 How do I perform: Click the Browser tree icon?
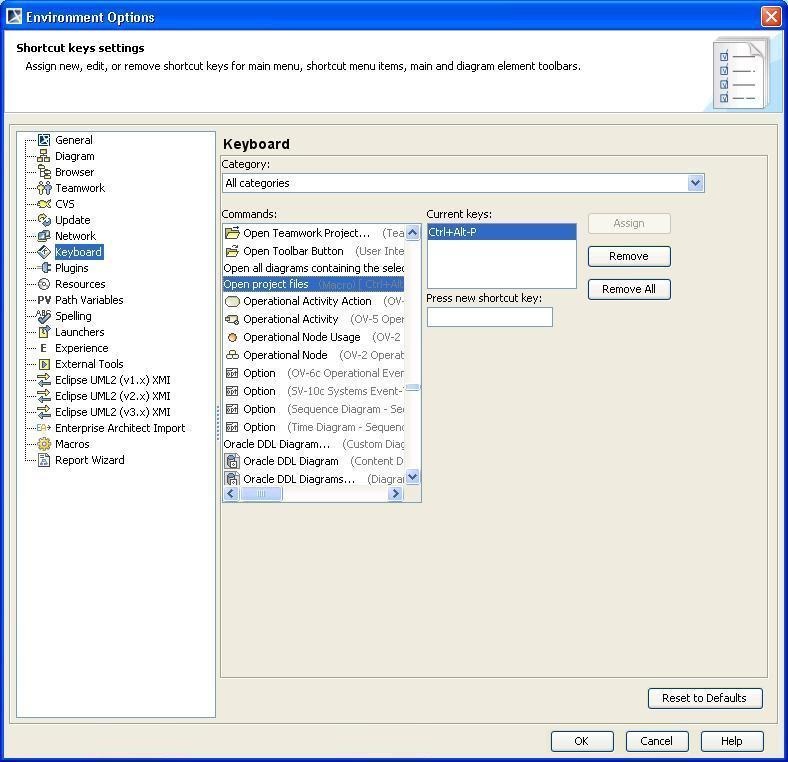(44, 172)
